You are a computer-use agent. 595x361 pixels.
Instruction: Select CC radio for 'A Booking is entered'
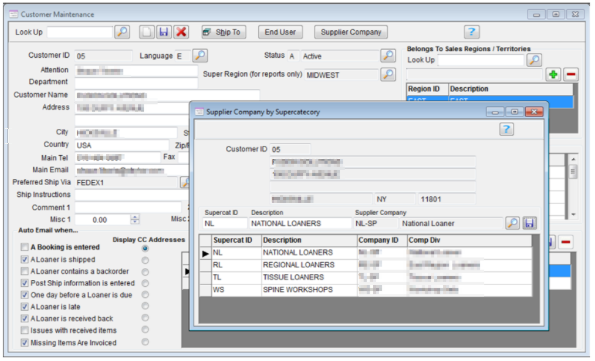tap(145, 248)
